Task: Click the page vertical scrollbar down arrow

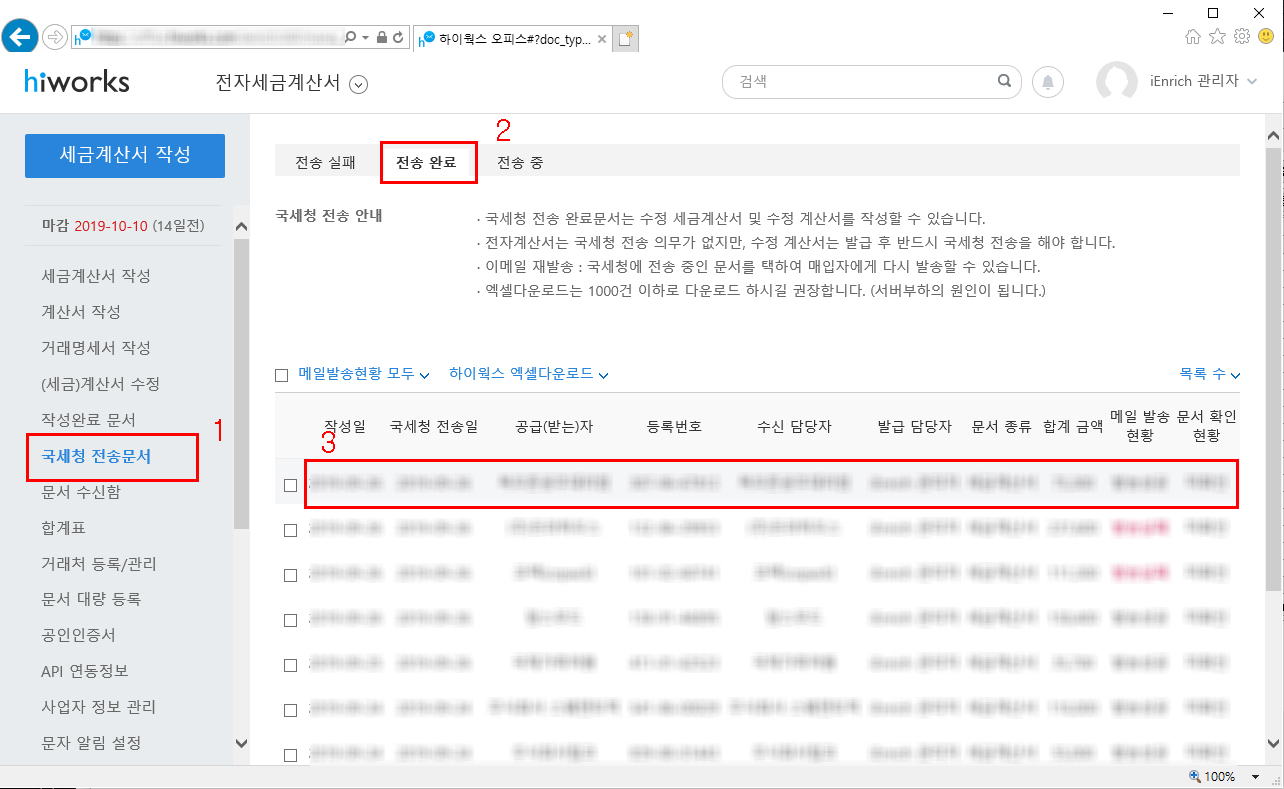Action: pos(1273,744)
